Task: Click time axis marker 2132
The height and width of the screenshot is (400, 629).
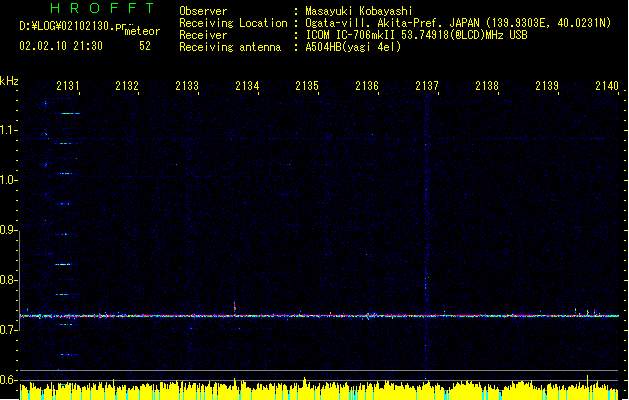Action: [x=127, y=86]
